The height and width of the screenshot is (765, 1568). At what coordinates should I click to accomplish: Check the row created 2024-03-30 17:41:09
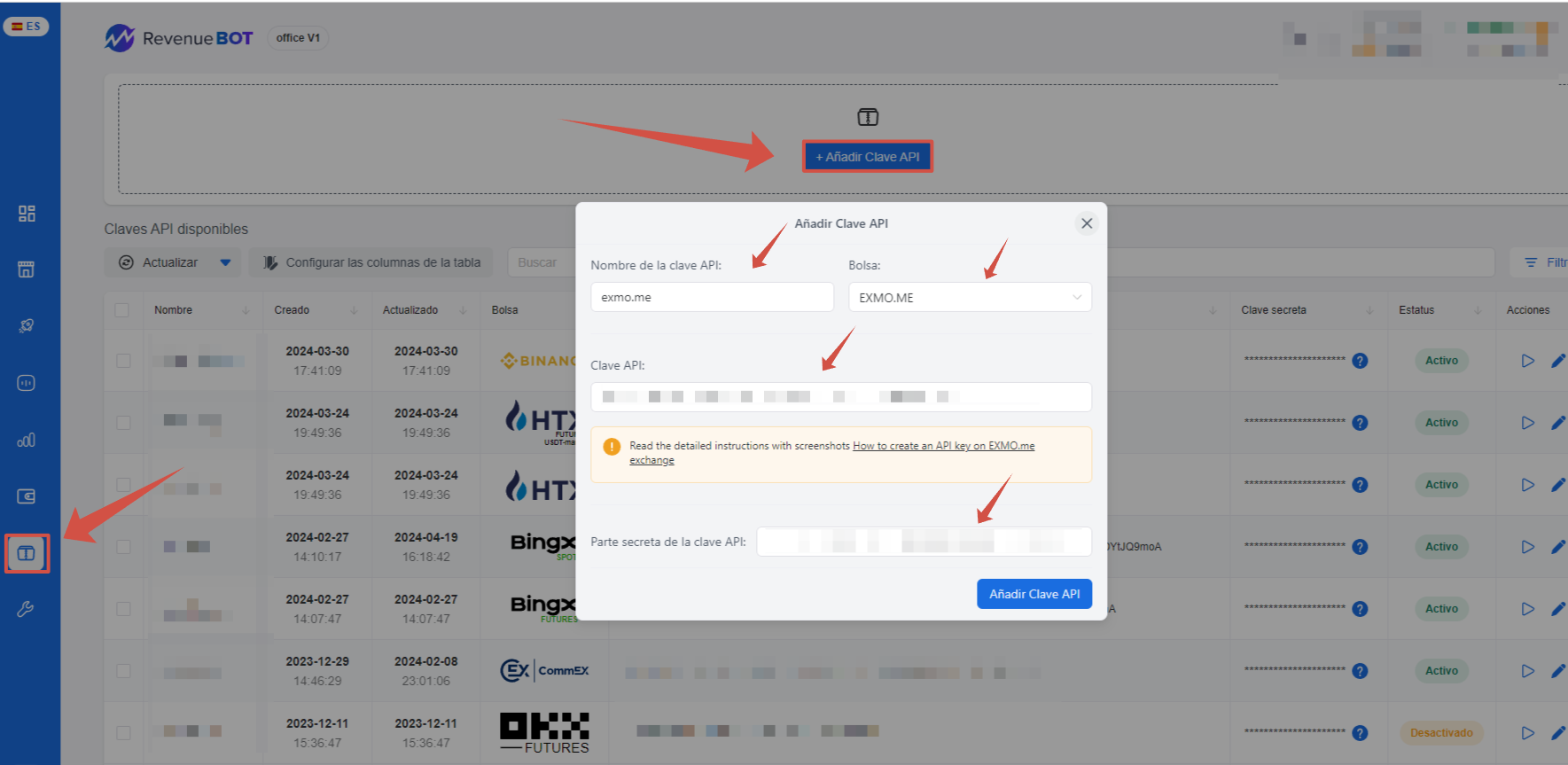(x=123, y=361)
